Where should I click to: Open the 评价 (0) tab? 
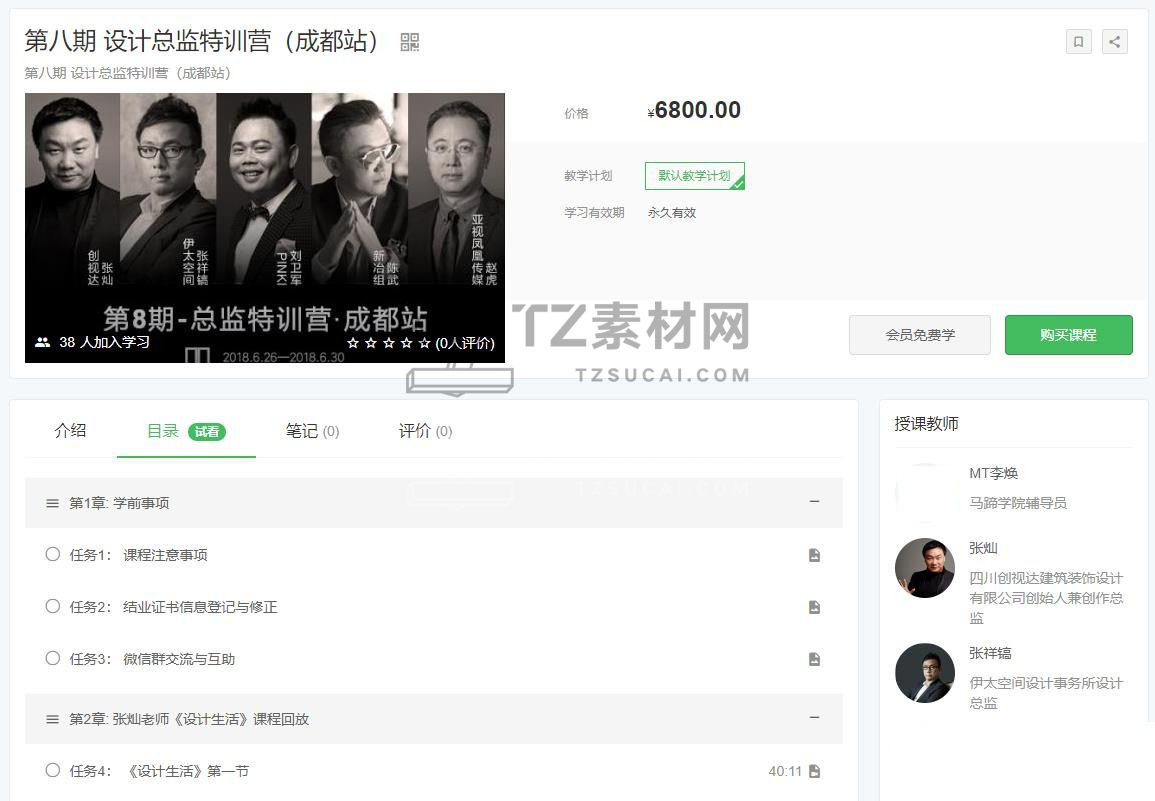(x=425, y=431)
